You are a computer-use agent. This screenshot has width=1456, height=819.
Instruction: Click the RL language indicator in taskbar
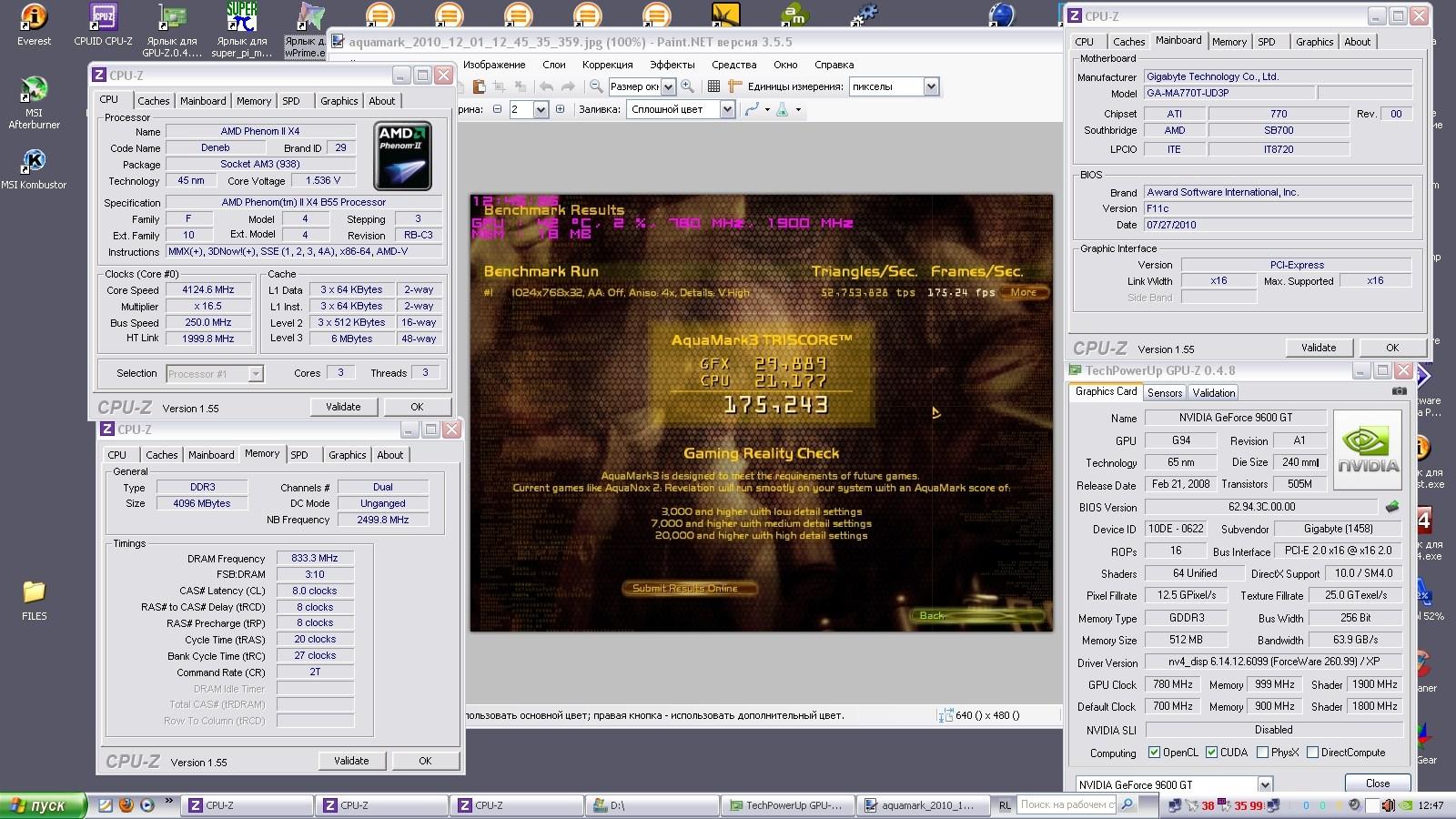click(x=1004, y=805)
